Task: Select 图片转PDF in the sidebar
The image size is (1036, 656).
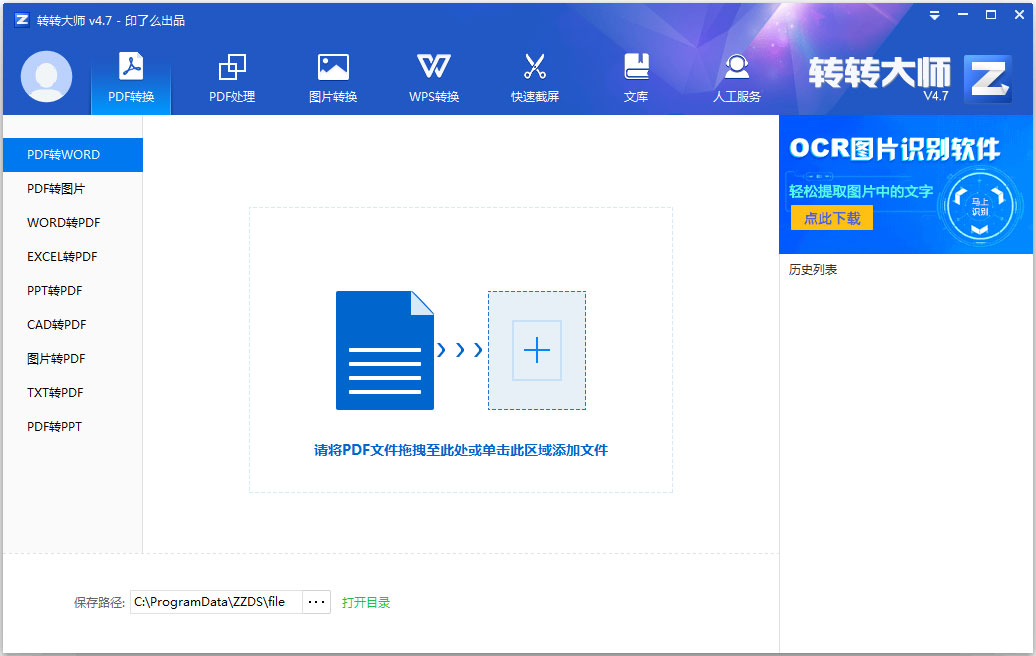Action: pyautogui.click(x=73, y=359)
